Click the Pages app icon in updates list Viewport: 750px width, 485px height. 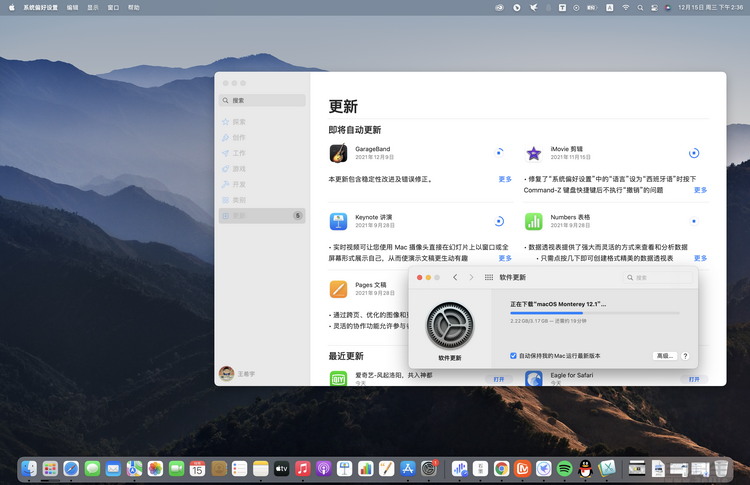pyautogui.click(x=338, y=289)
